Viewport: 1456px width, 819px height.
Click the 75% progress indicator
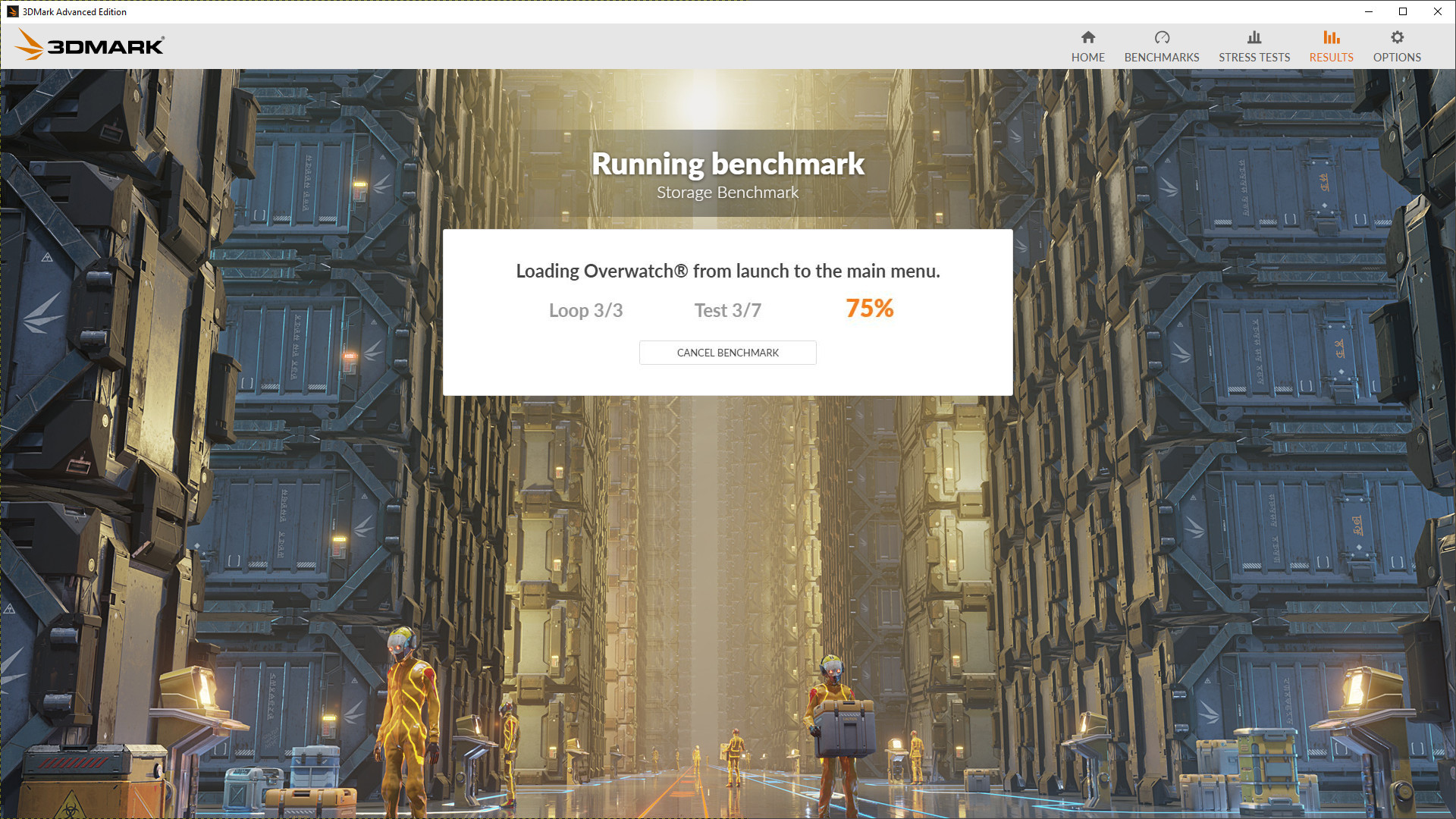[x=870, y=308]
